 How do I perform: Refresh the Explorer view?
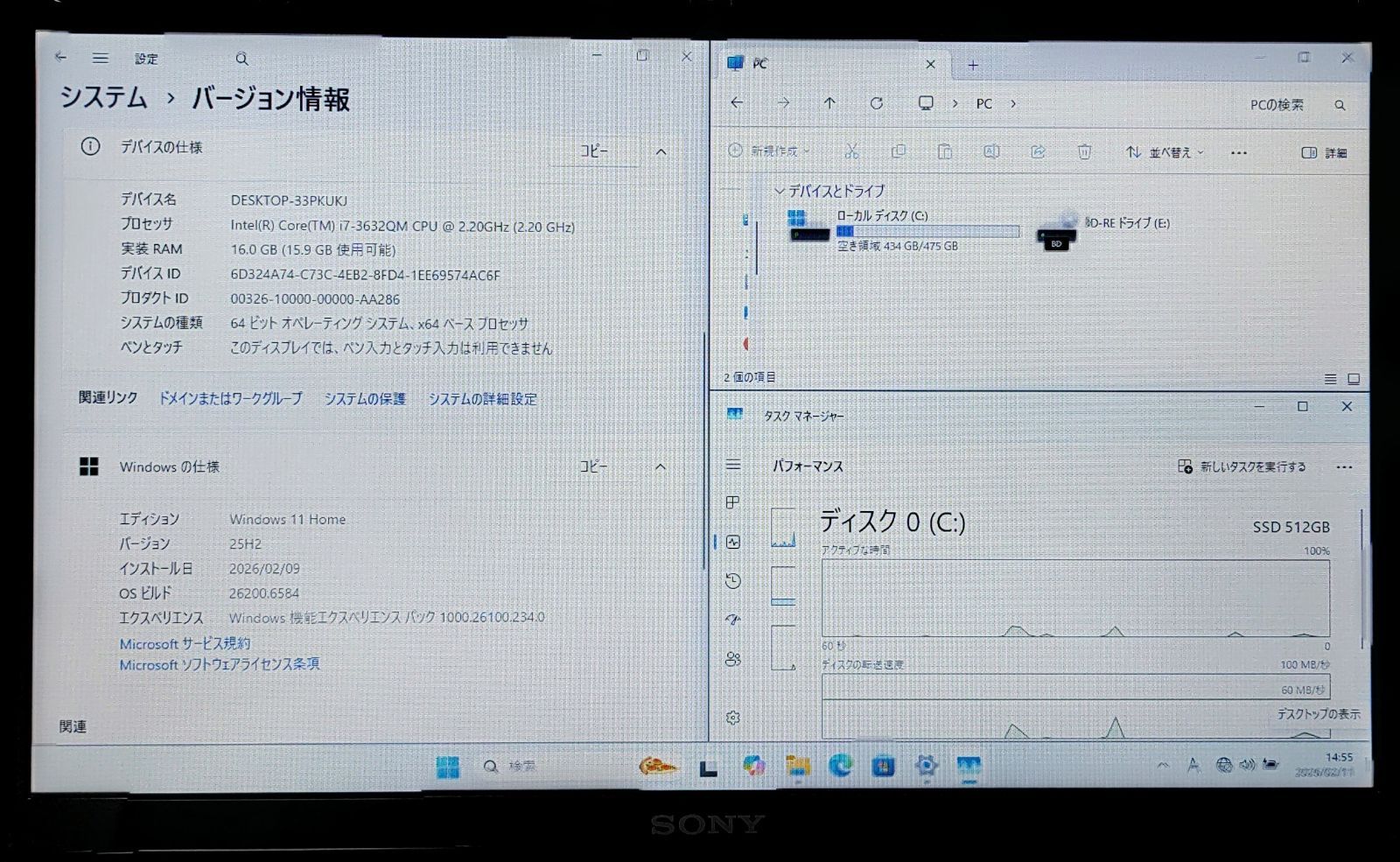point(877,102)
